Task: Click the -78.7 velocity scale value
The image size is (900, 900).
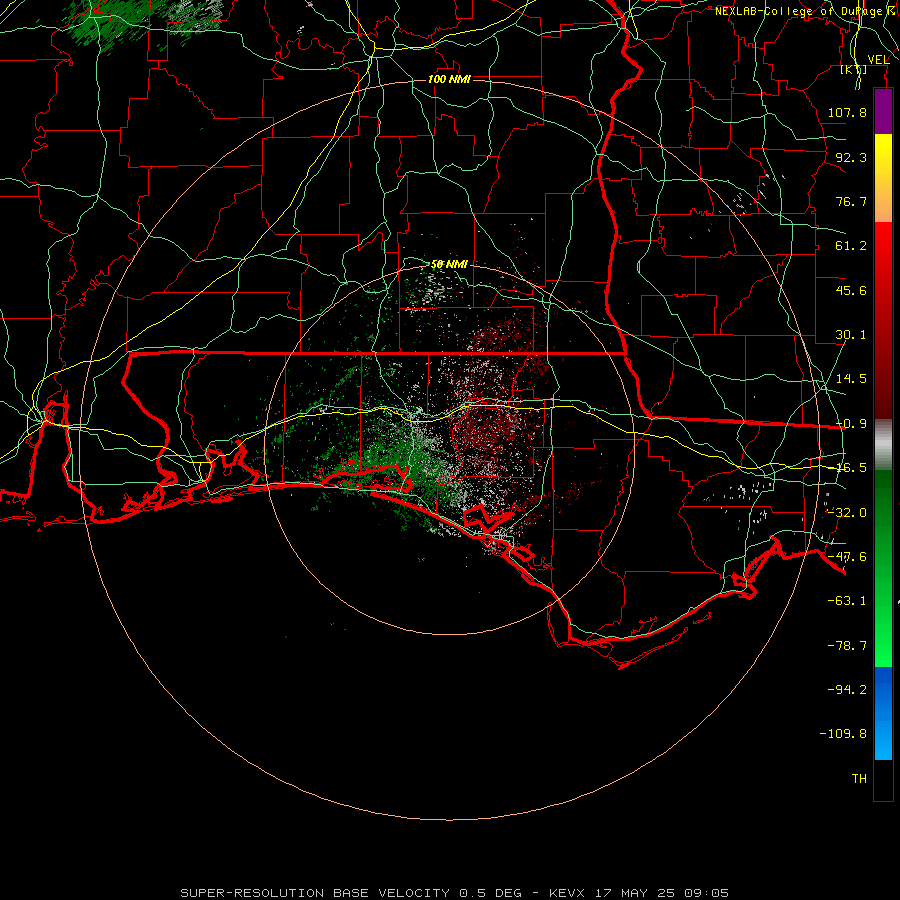Action: 847,646
